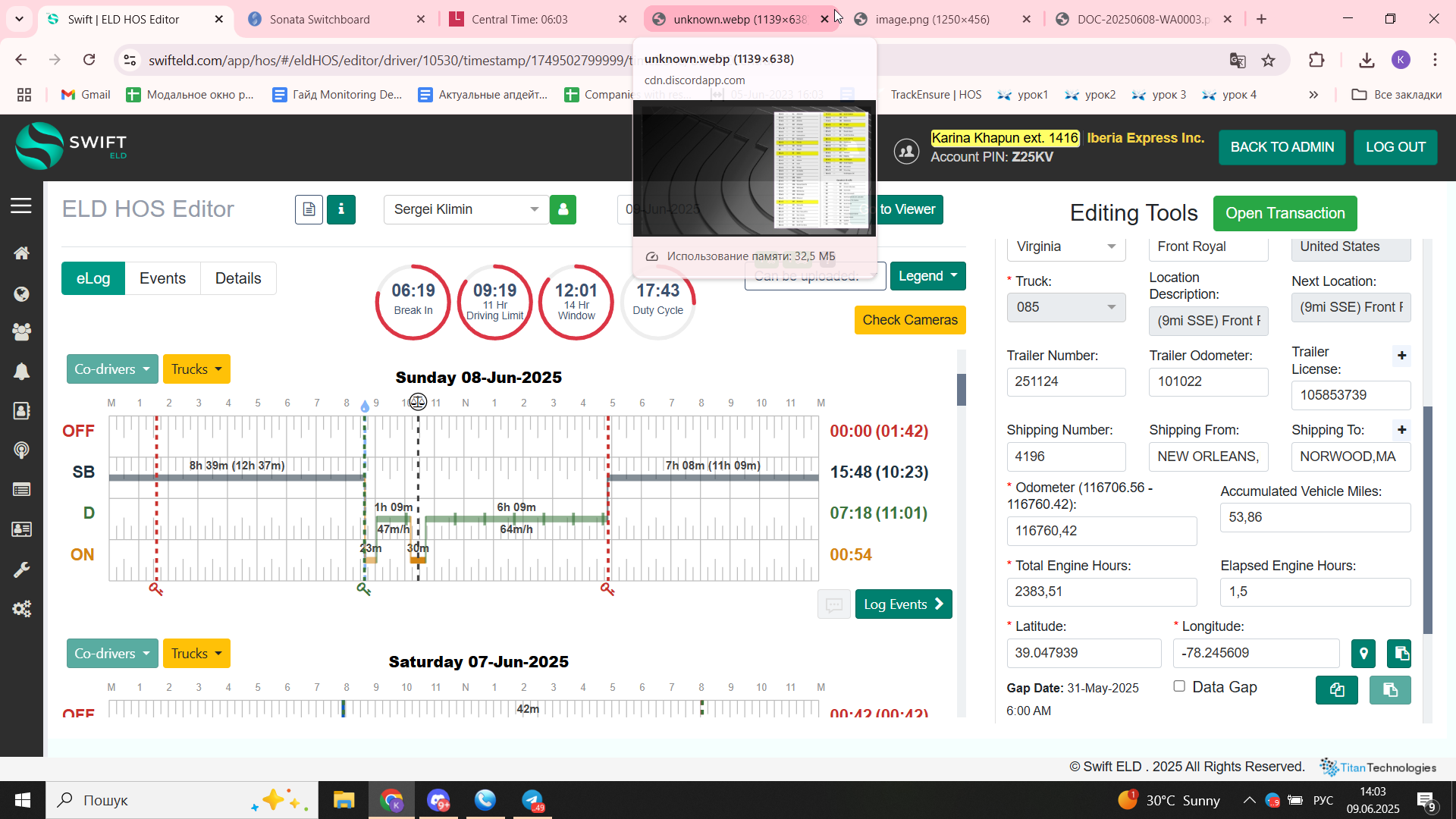This screenshot has height=819, width=1456.
Task: Click the green driver profile icon
Action: point(563,209)
